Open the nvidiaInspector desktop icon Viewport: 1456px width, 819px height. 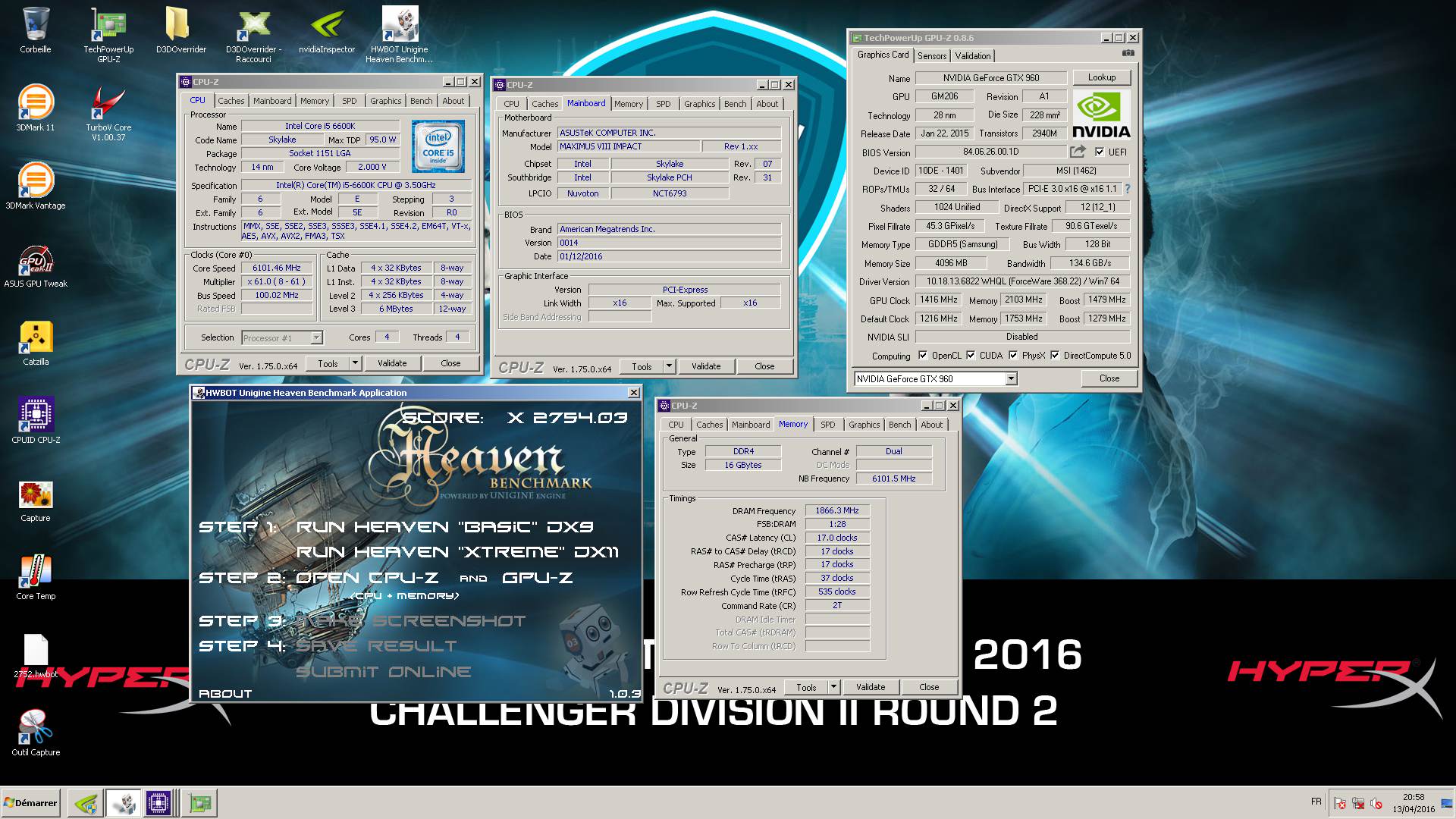tap(327, 30)
